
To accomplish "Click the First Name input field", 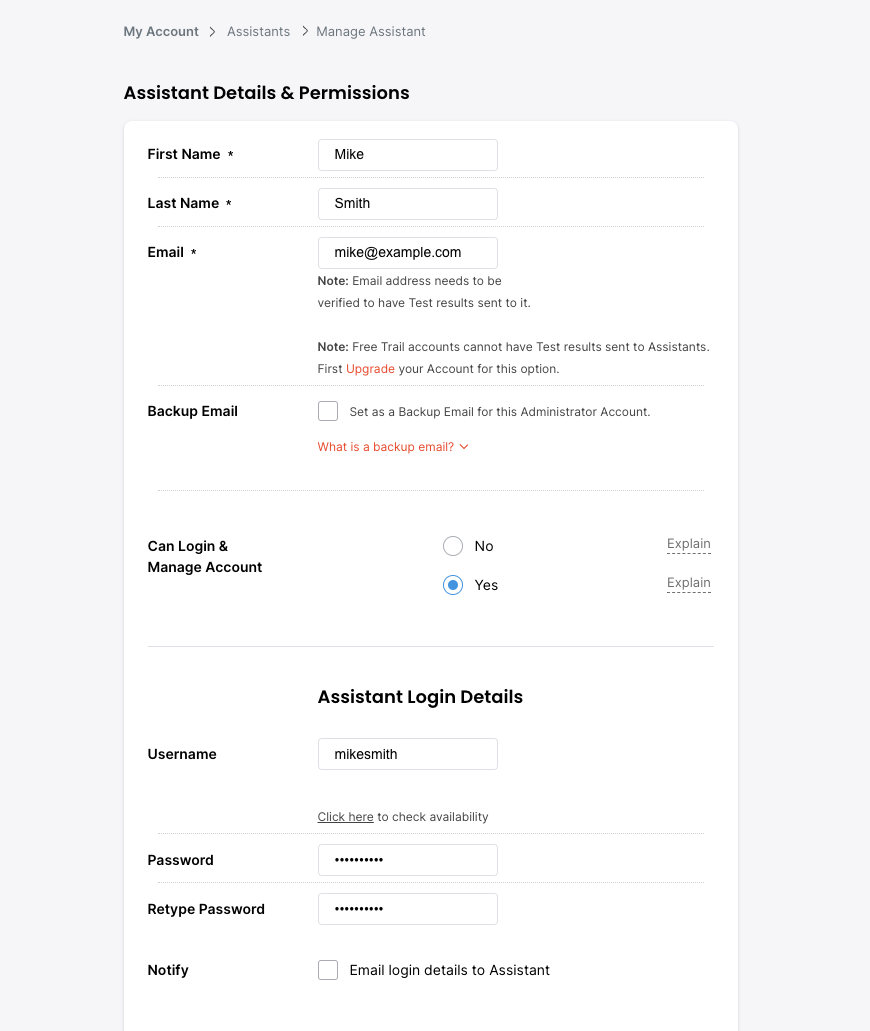I will click(408, 155).
